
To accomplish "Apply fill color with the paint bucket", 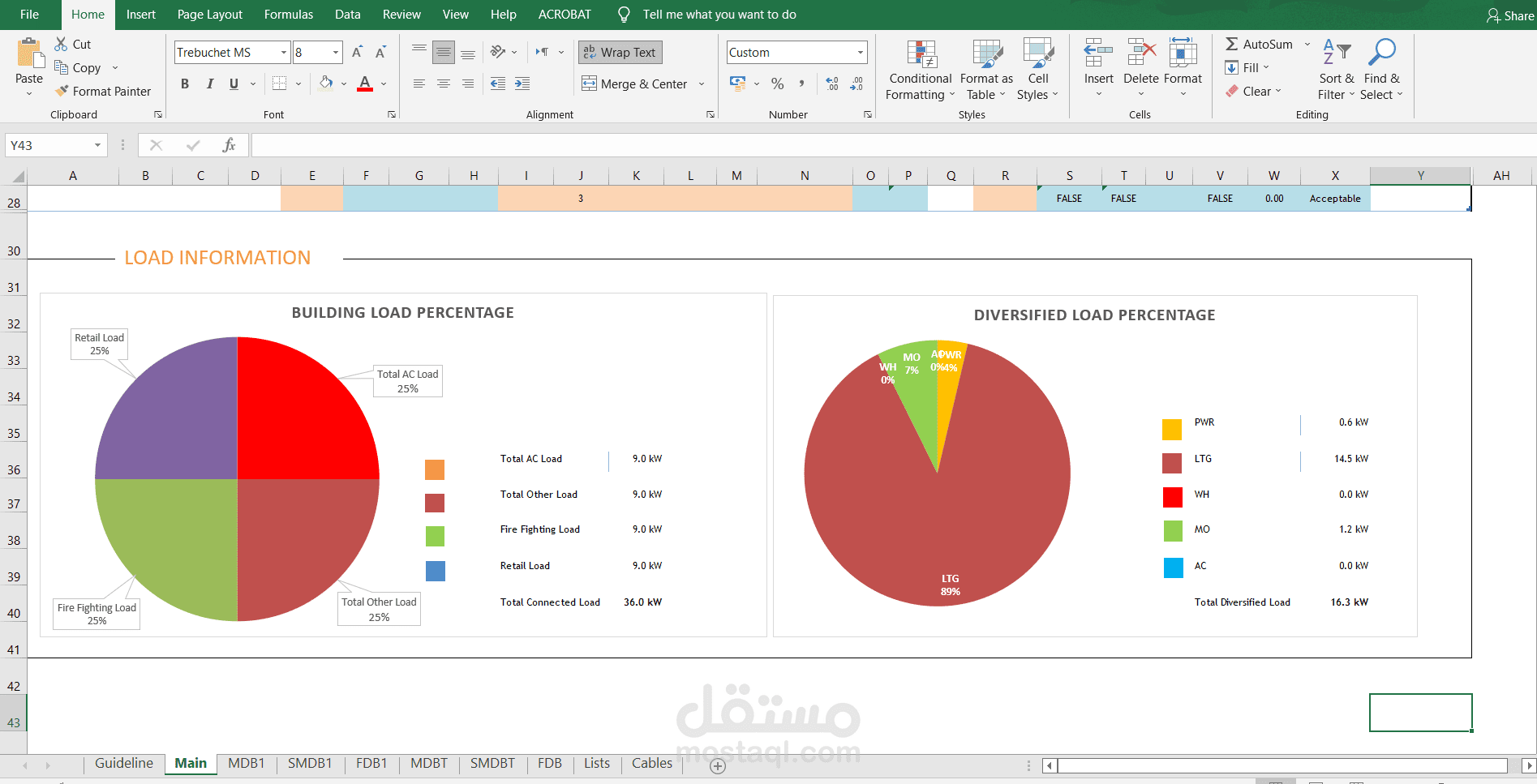I will 326,83.
